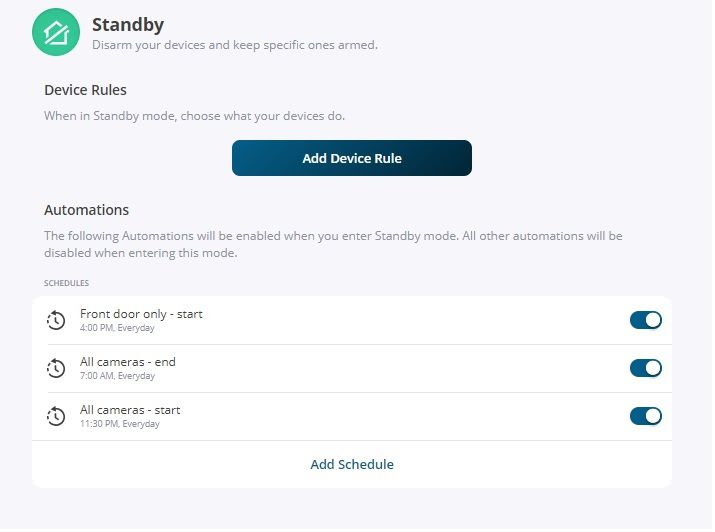Screen dimensions: 715x532
Task: Open the All cameras - end schedule
Action: coord(353,370)
